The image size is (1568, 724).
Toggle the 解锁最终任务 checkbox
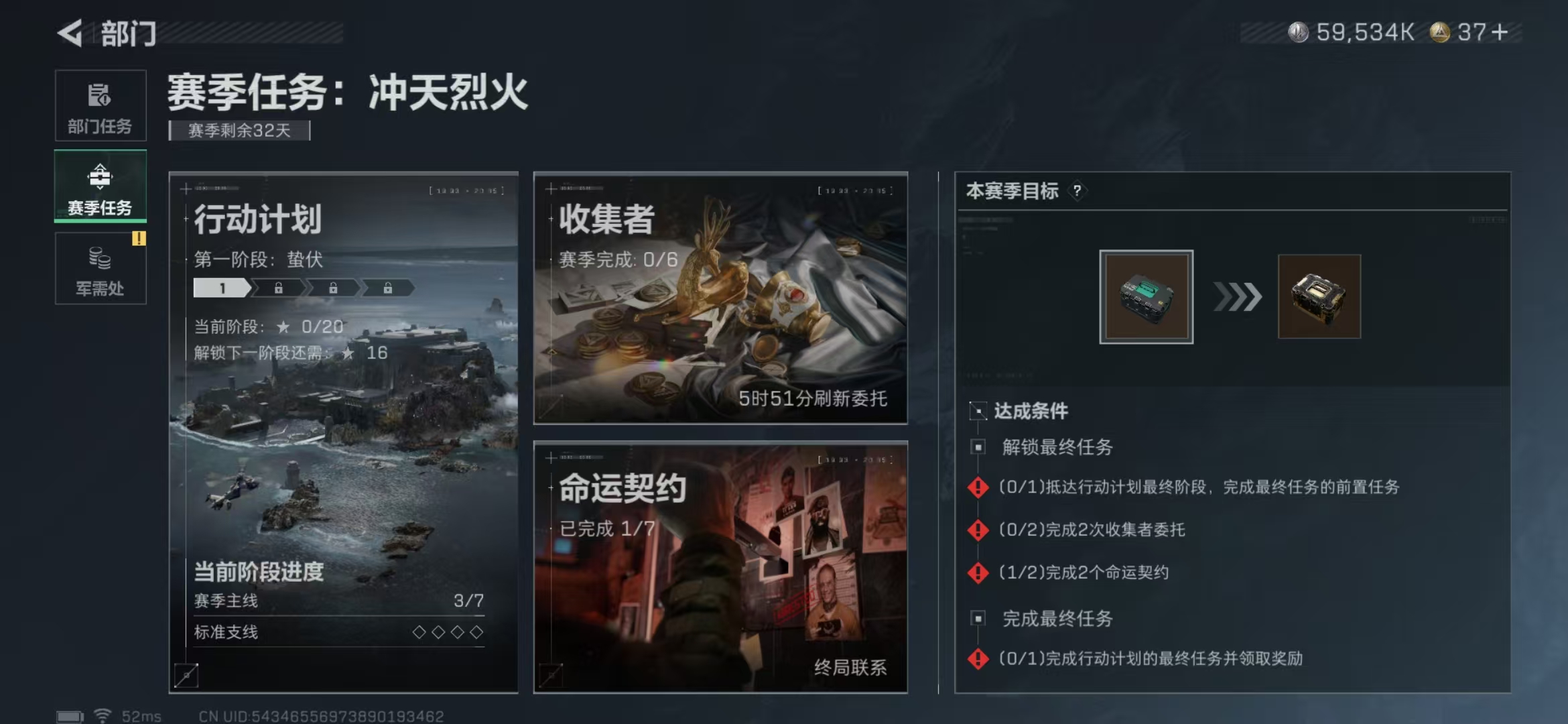(x=978, y=447)
